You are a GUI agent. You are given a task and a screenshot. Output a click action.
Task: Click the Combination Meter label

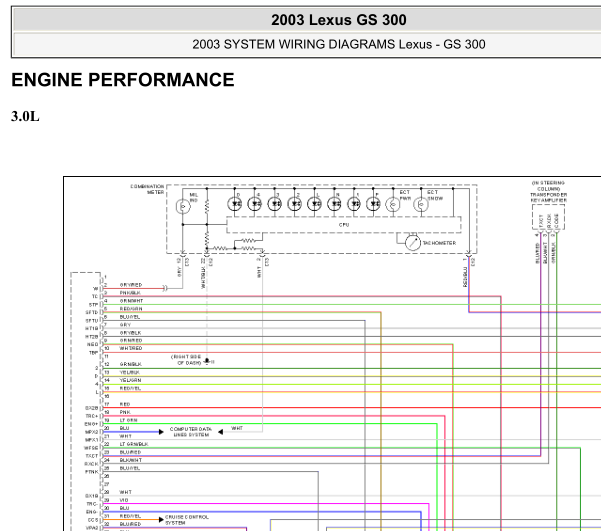point(148,188)
